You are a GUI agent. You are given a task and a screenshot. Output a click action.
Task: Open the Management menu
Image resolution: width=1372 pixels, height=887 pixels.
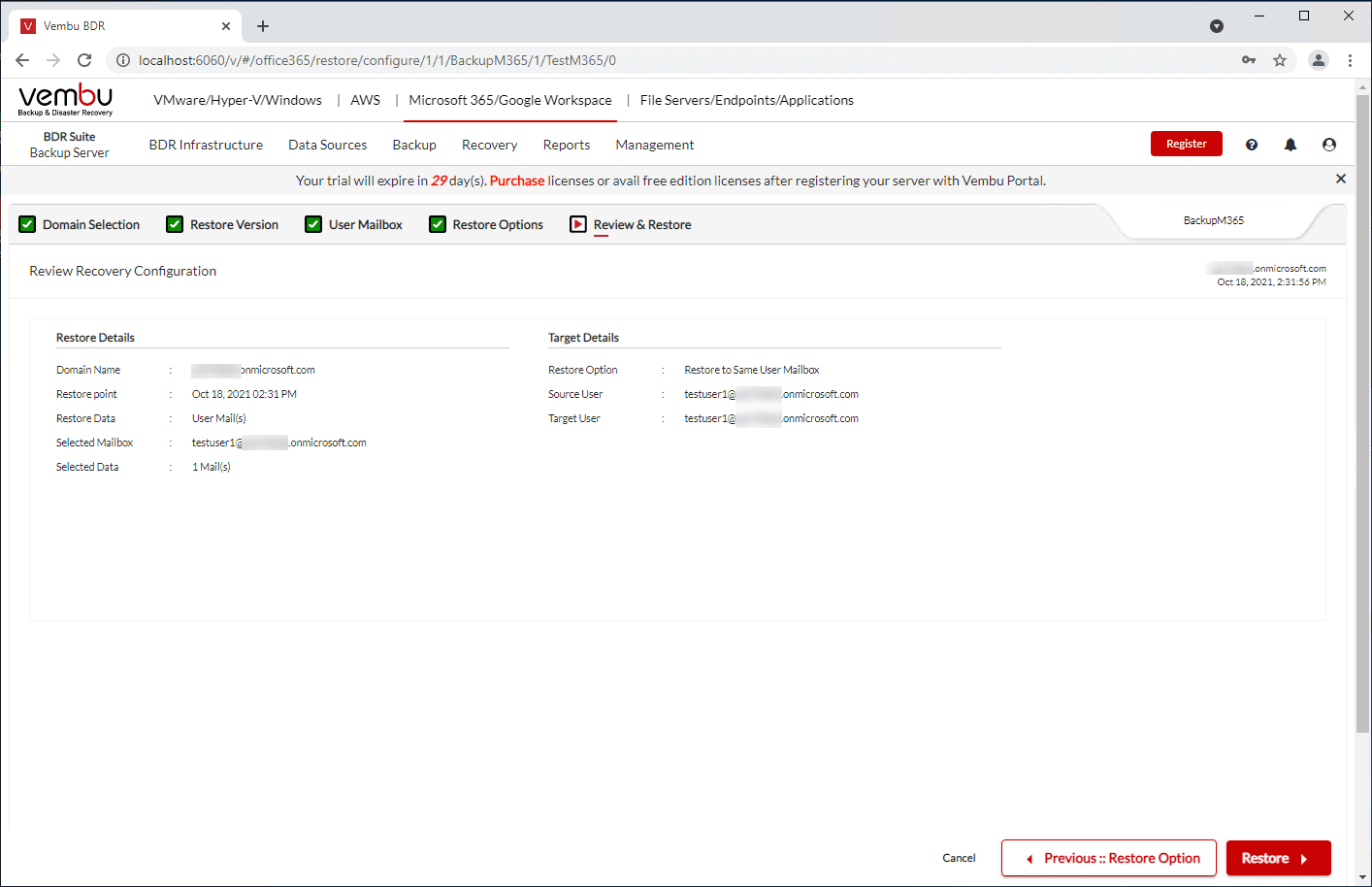pos(655,145)
